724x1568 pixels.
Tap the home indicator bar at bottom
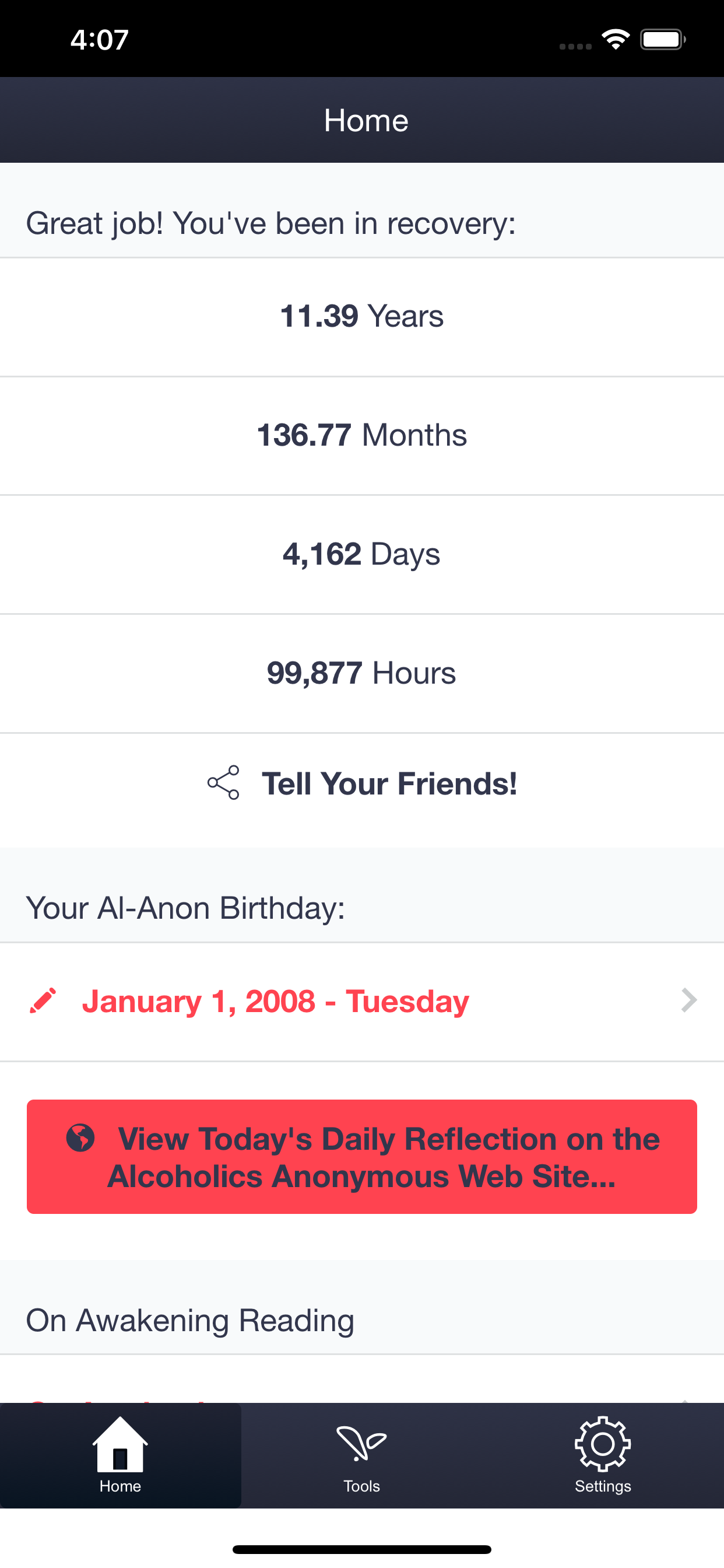[361, 1549]
